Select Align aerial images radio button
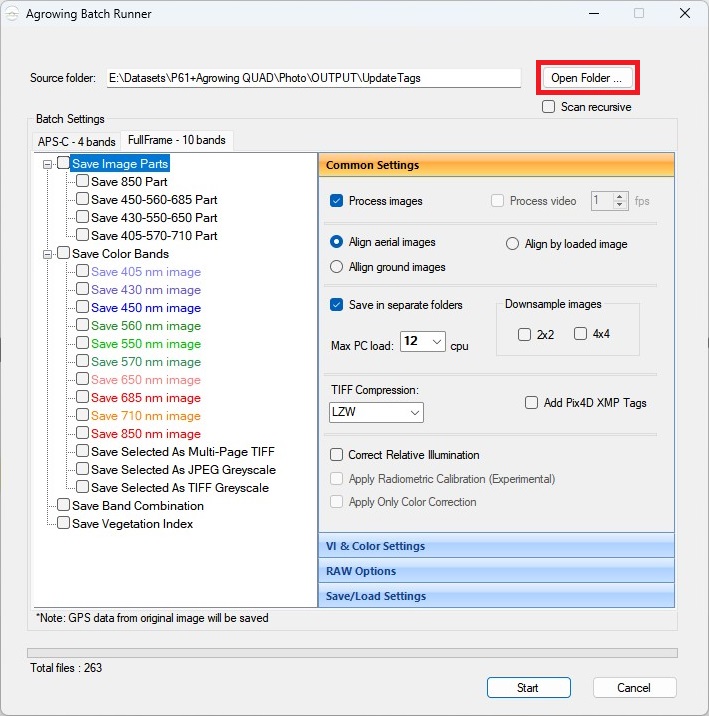709x716 pixels. tap(336, 242)
